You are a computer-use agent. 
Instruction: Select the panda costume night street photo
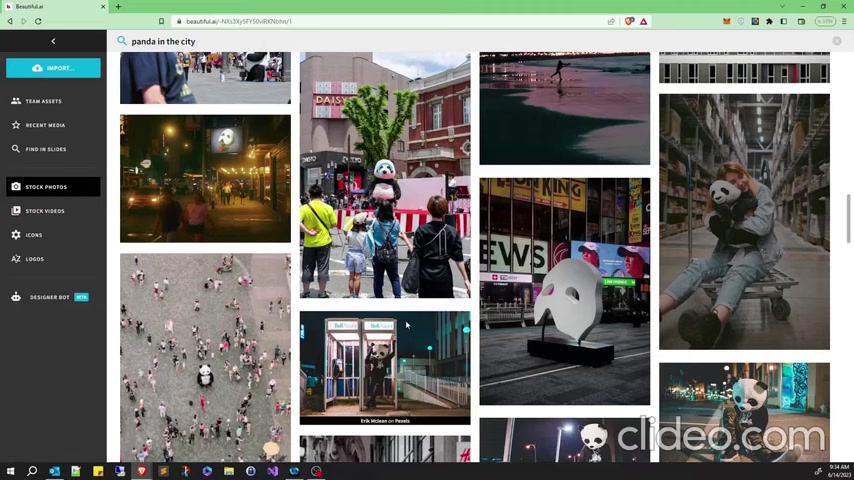tap(745, 412)
